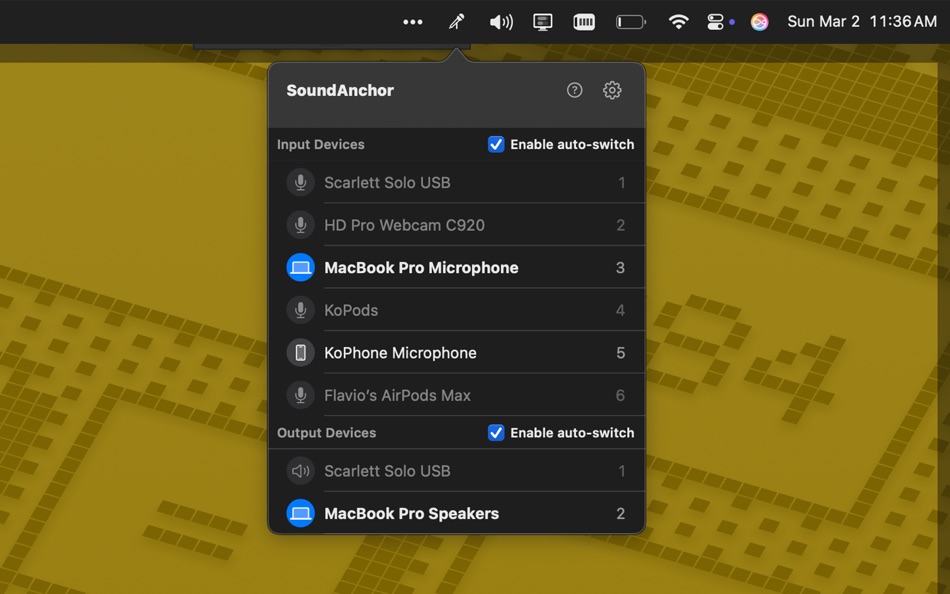The width and height of the screenshot is (950, 594).
Task: Open the display menu bar icon
Action: tap(542, 22)
